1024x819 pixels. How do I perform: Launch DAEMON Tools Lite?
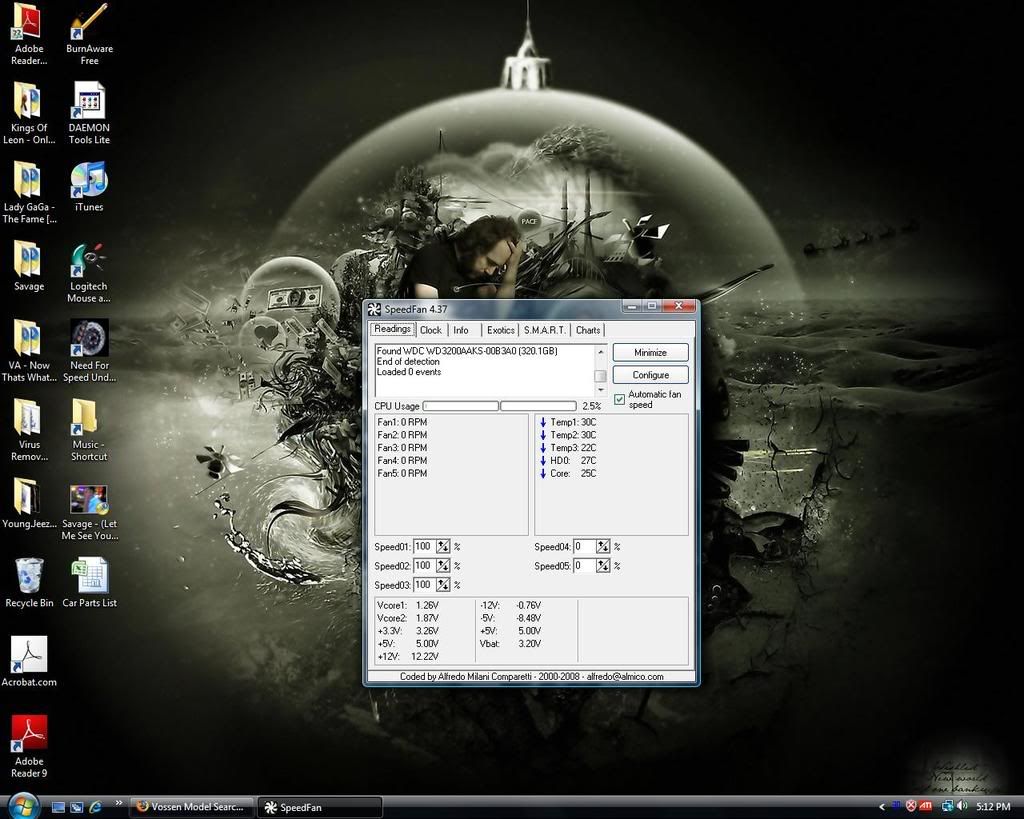89,112
